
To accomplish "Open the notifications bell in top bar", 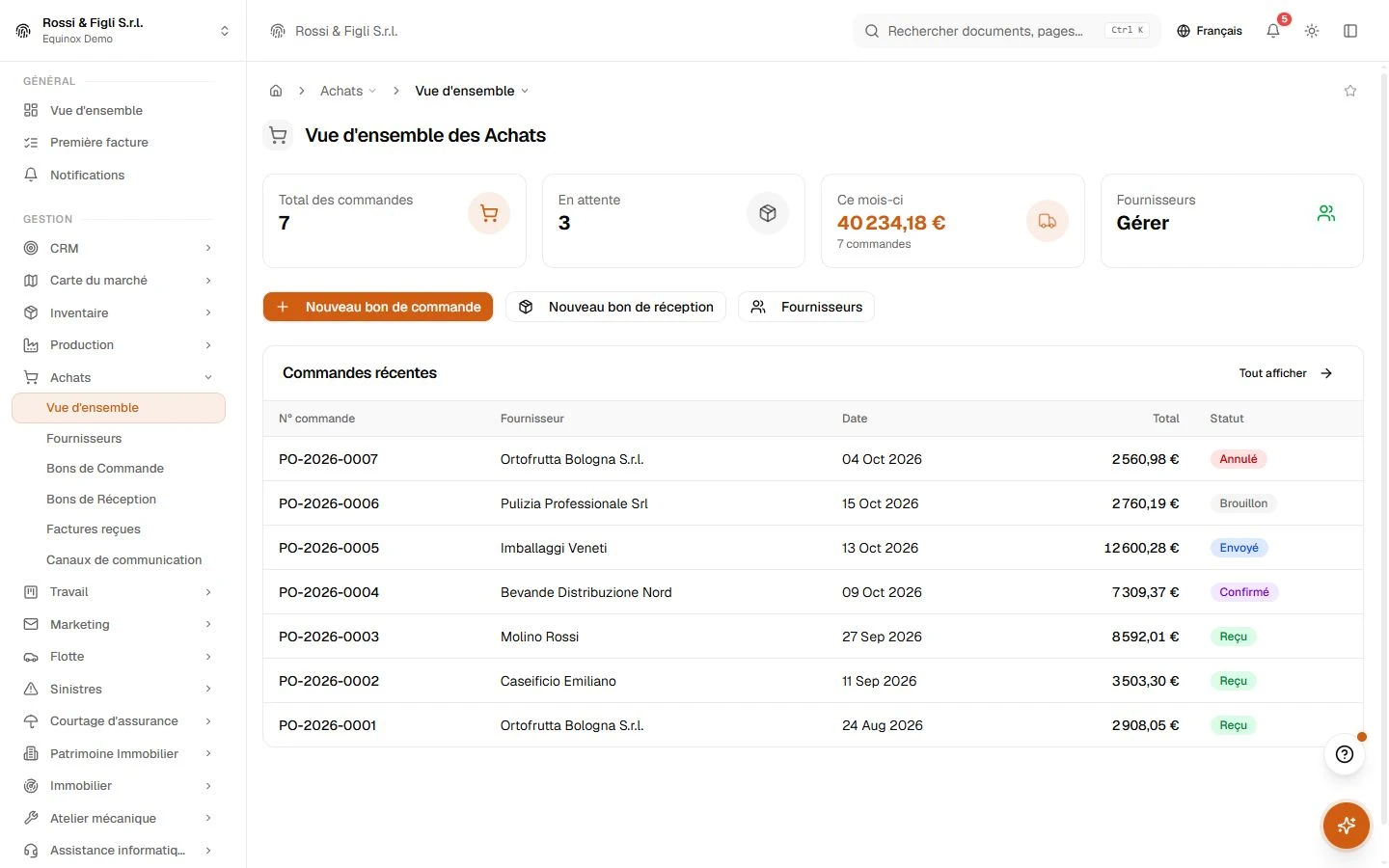I will point(1273,31).
